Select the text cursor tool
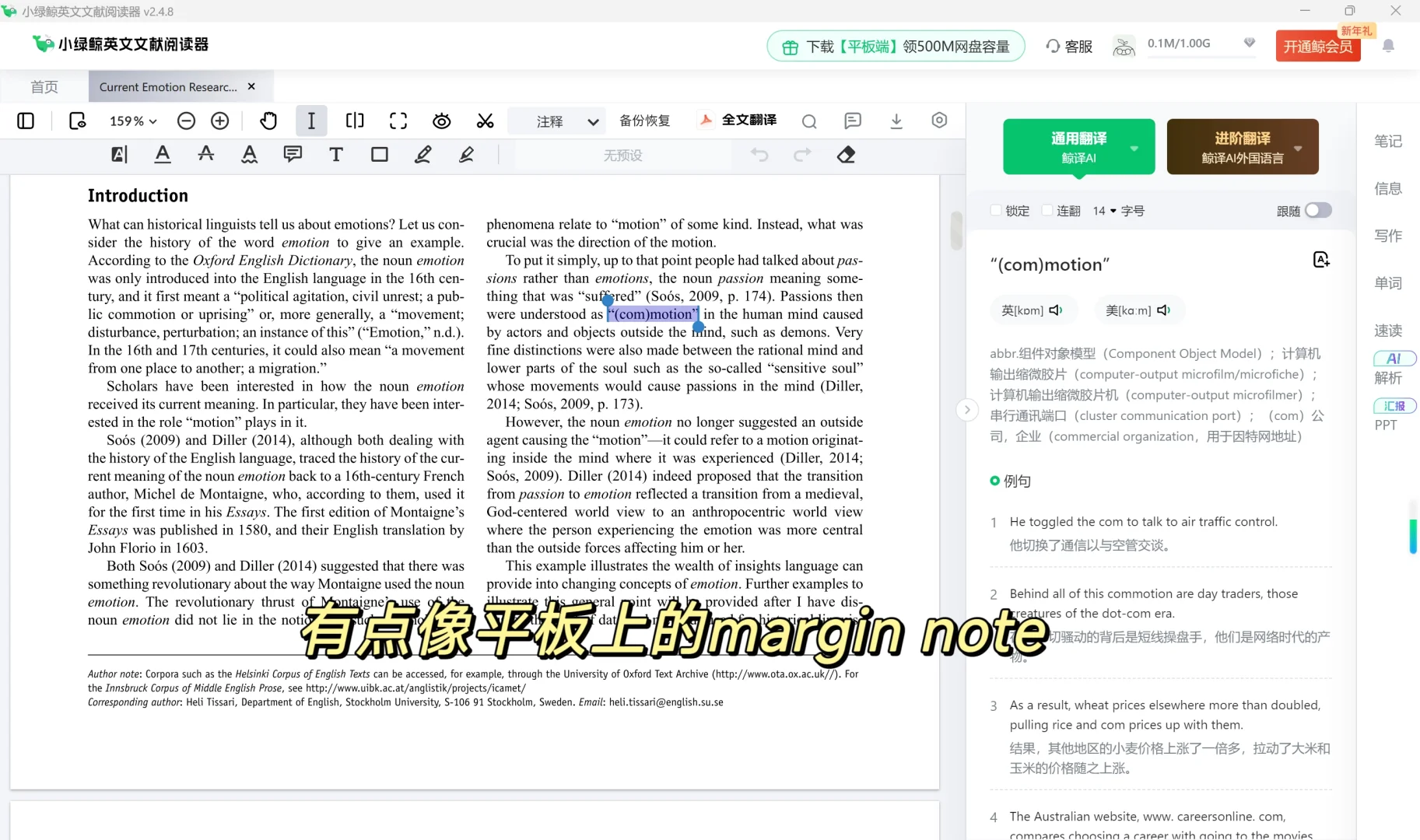Screen dimensions: 1420x840 (311, 121)
